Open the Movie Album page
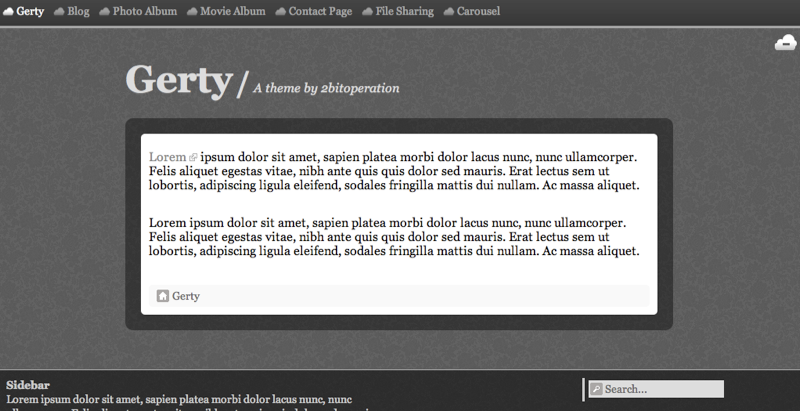This screenshot has height=411, width=800. [233, 12]
